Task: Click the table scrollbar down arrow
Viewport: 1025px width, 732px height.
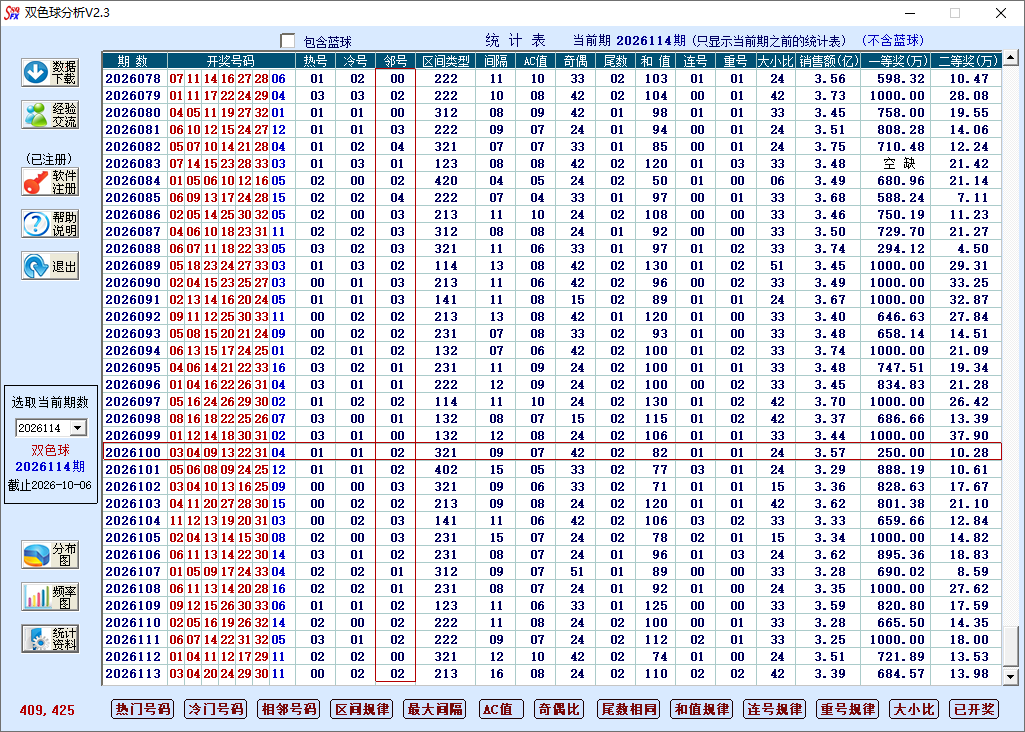Action: coord(1011,676)
